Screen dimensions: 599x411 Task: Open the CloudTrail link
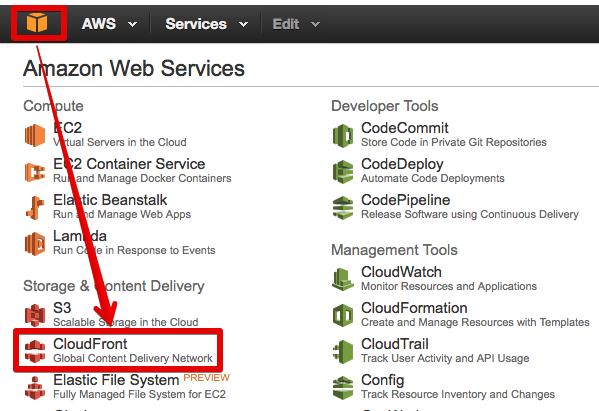pyautogui.click(x=395, y=344)
